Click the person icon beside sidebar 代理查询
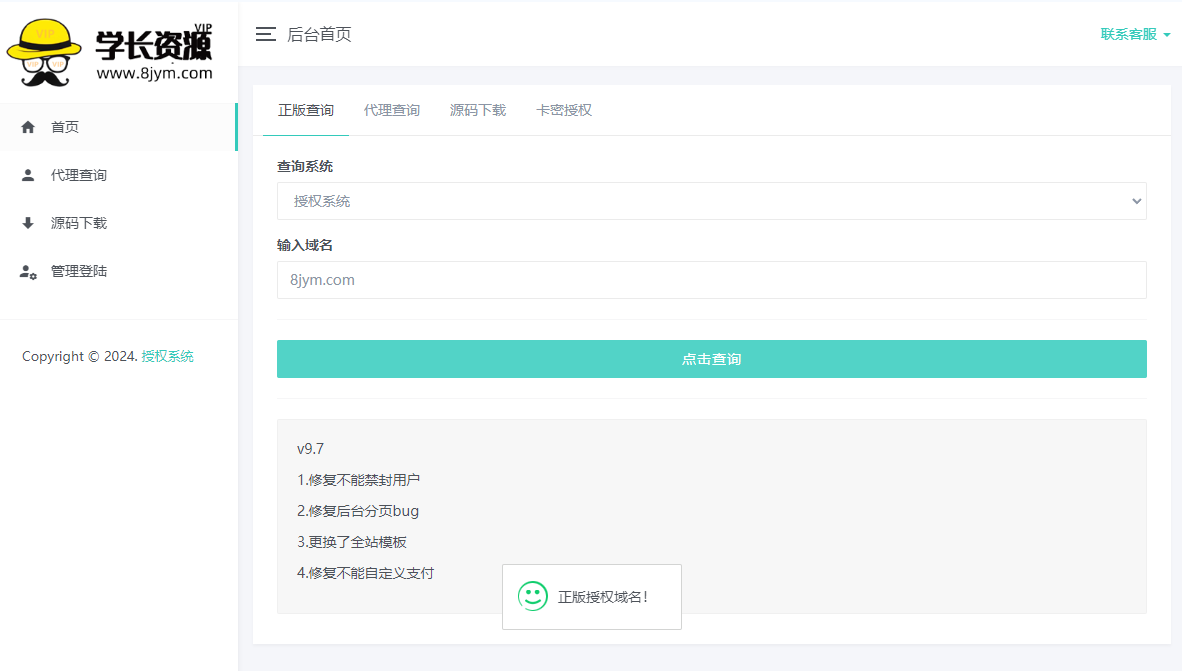The width and height of the screenshot is (1182, 671). point(28,175)
